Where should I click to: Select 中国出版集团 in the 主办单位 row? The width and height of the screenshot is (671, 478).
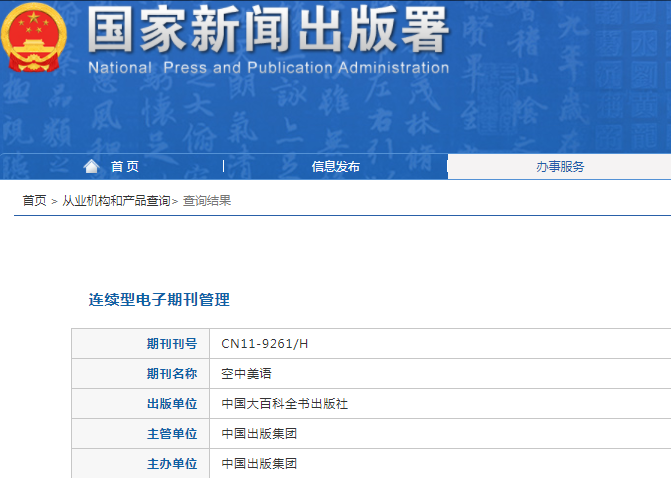[259, 463]
